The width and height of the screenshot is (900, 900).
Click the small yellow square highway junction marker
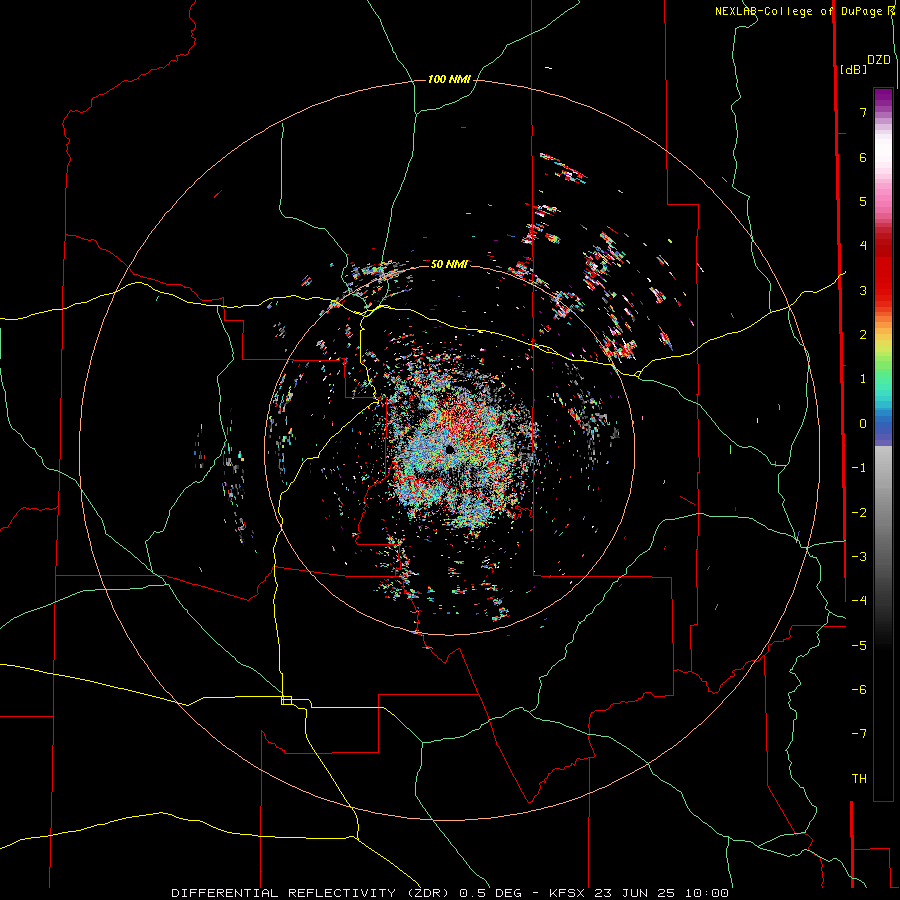point(286,700)
